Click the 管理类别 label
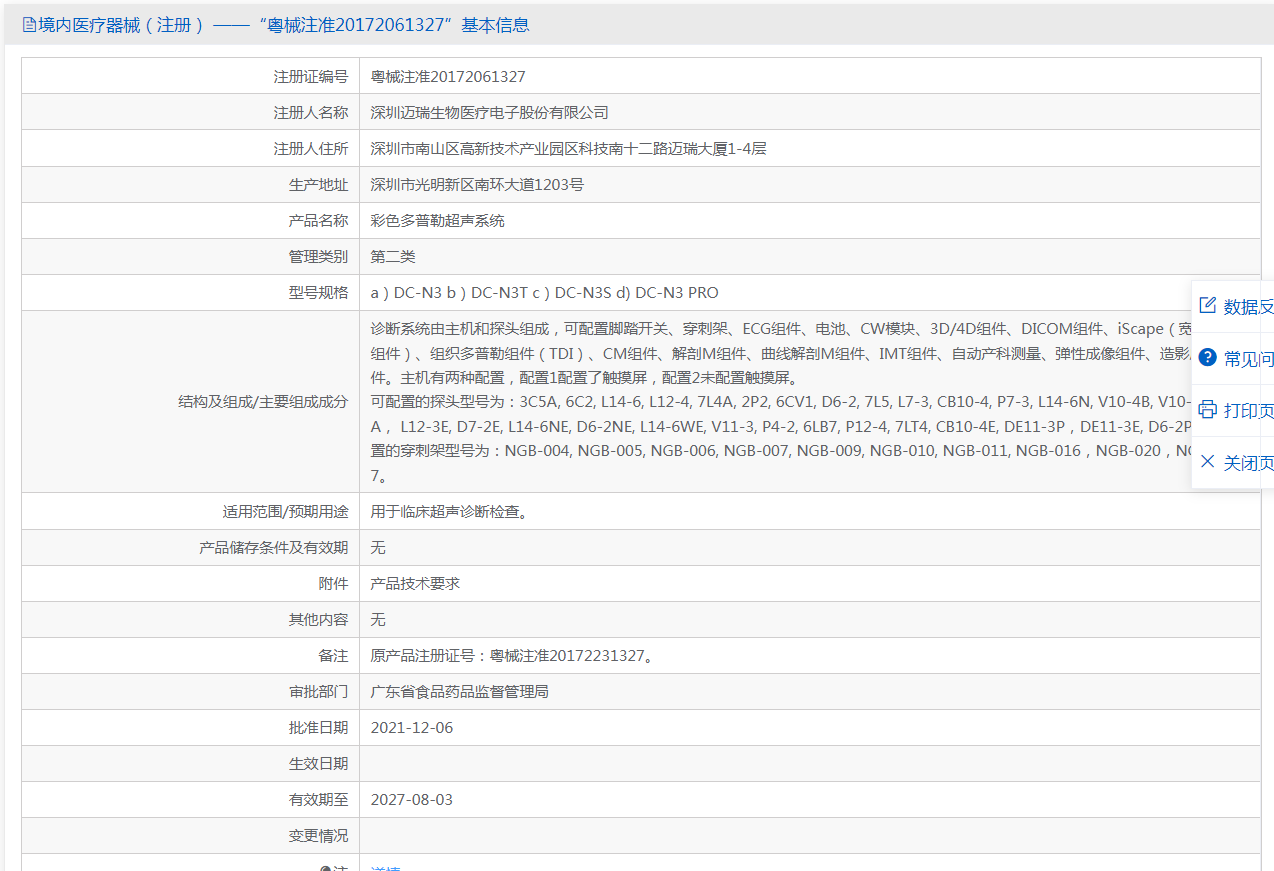The height and width of the screenshot is (871, 1274). point(318,256)
